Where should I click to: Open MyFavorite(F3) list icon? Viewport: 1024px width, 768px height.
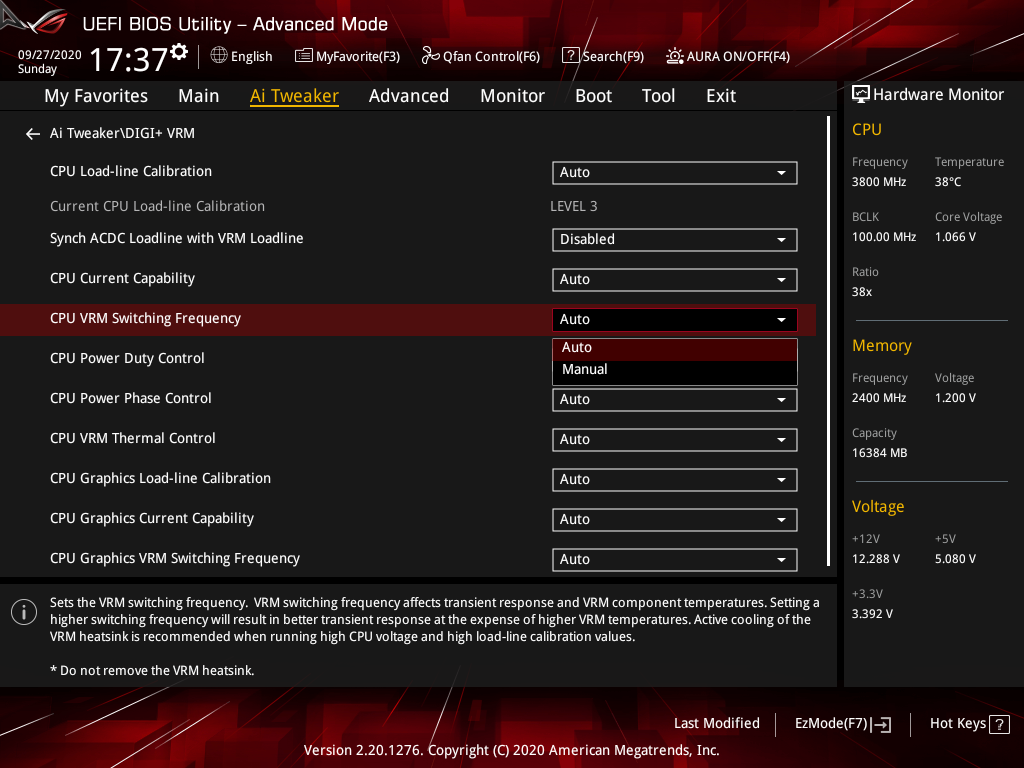[x=303, y=56]
